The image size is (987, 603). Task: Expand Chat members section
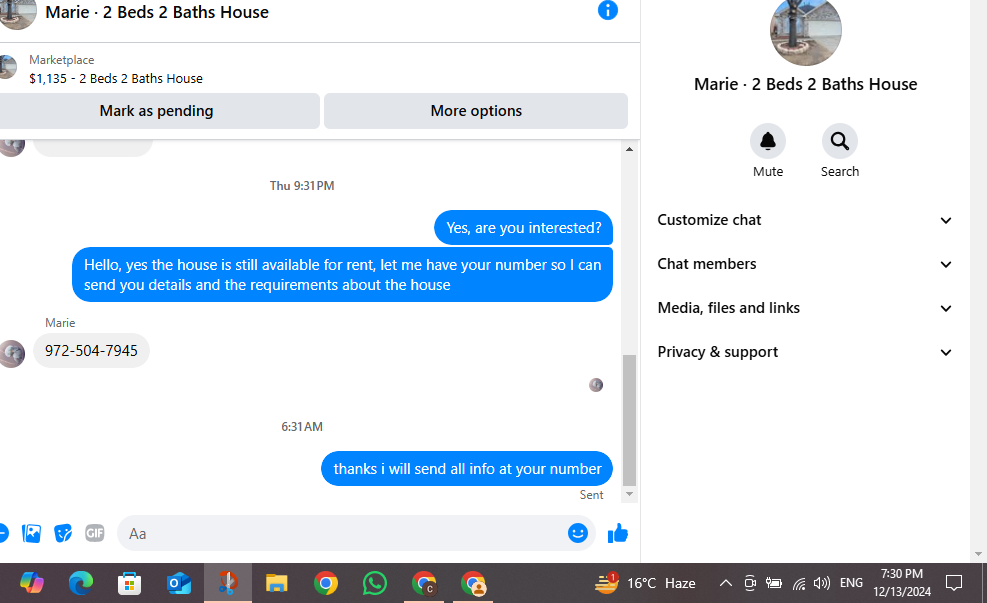coord(805,264)
